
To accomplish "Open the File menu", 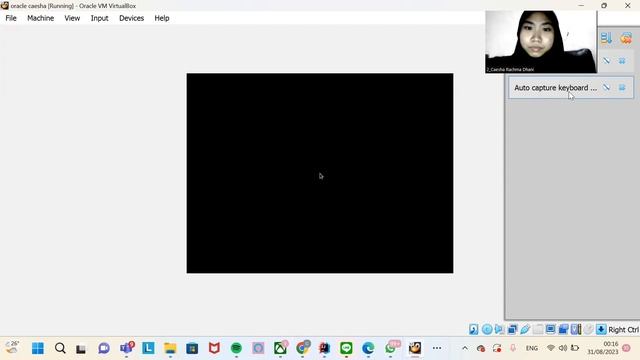I will [11, 18].
